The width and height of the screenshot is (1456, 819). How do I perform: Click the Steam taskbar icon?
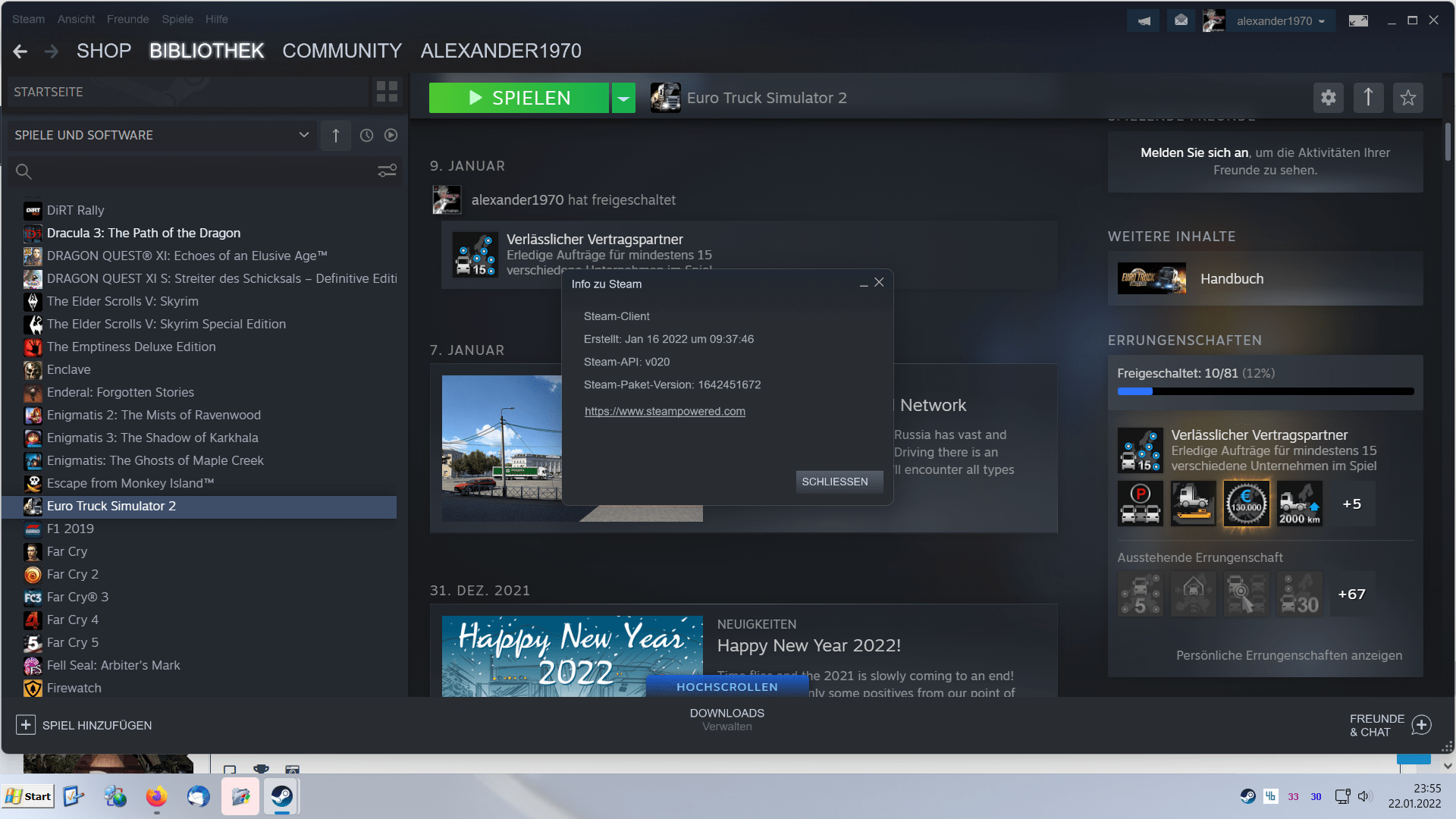tap(282, 796)
